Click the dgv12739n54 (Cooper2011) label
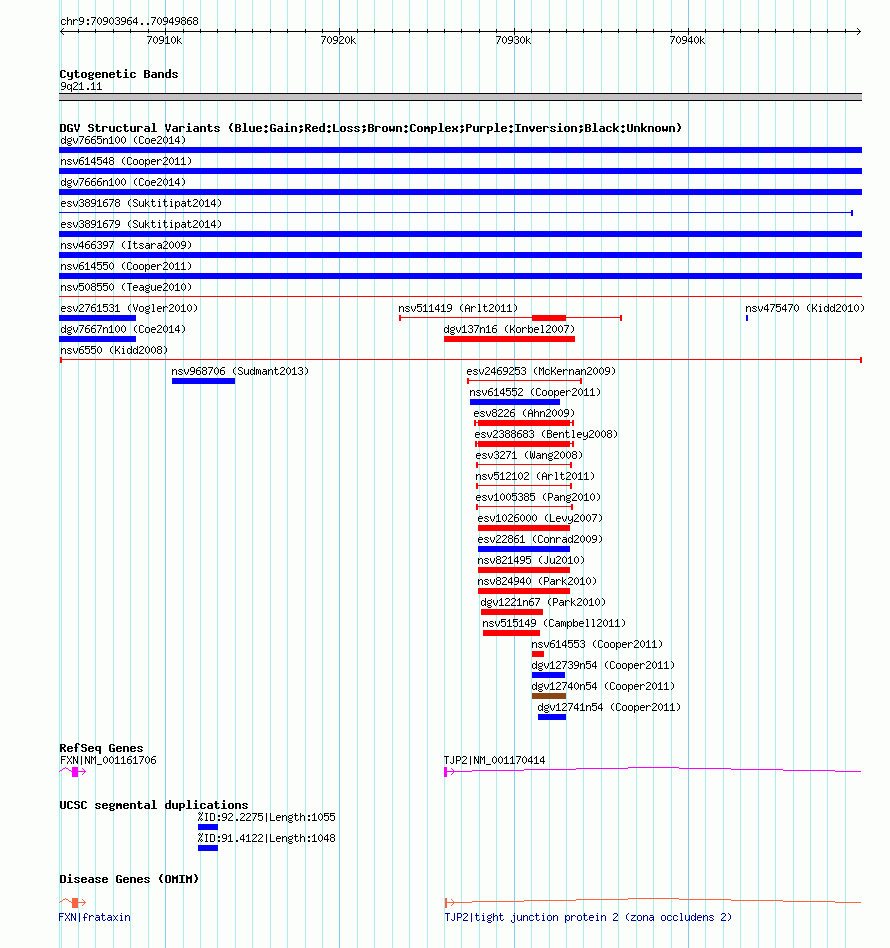Image resolution: width=890 pixels, height=948 pixels. click(603, 665)
